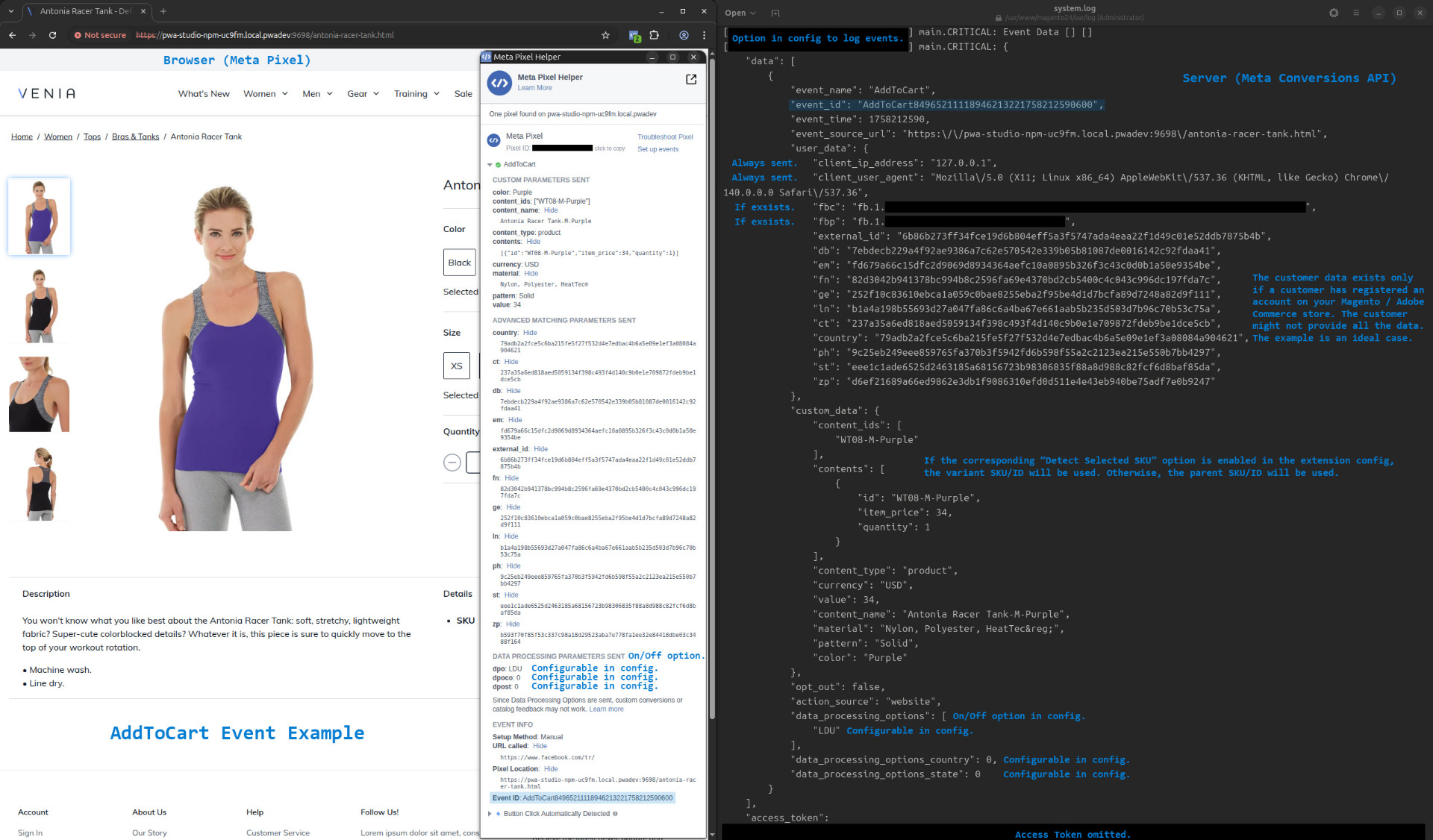
Task: Open the Meta Pixel Helper extension icon in the browser toolbar
Action: point(634,35)
